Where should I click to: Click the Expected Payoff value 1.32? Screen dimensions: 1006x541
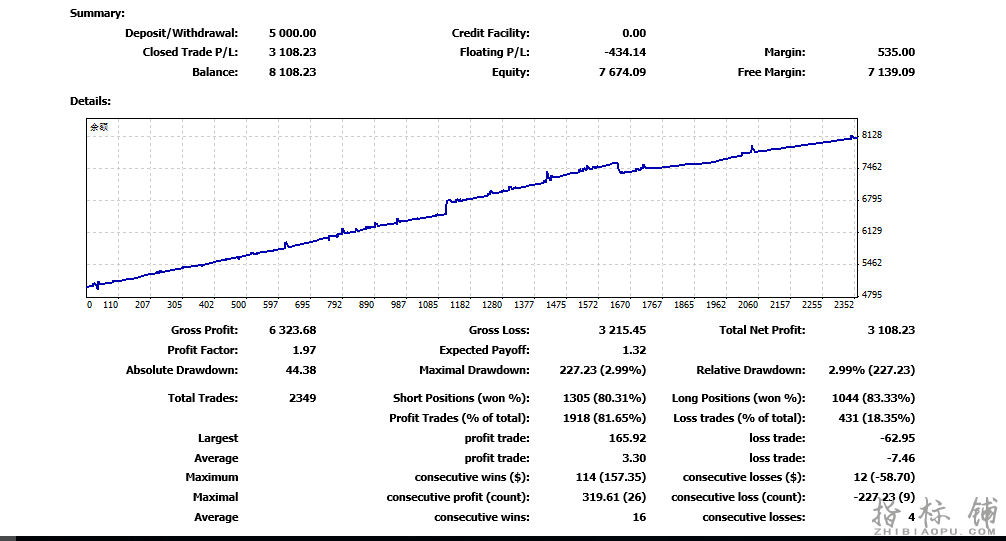[x=634, y=350]
